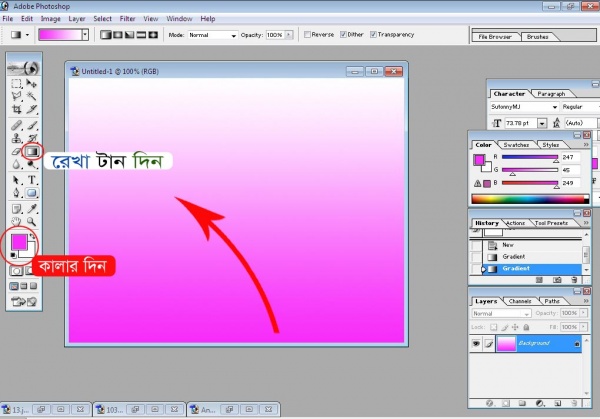Open the layer Opacity 100% arrow
Viewport: 600px width, 419px height.
[584, 313]
